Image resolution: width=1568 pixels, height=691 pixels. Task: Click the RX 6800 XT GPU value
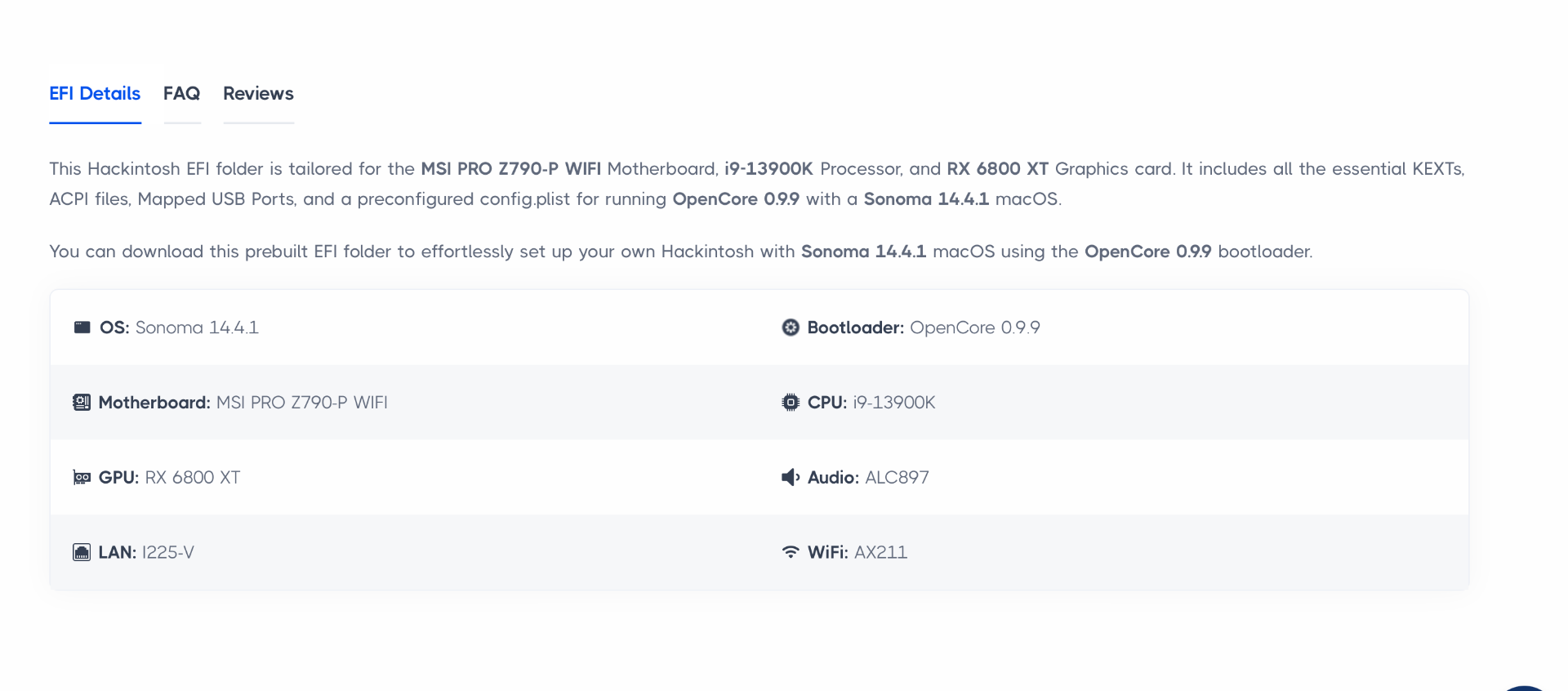click(x=193, y=478)
